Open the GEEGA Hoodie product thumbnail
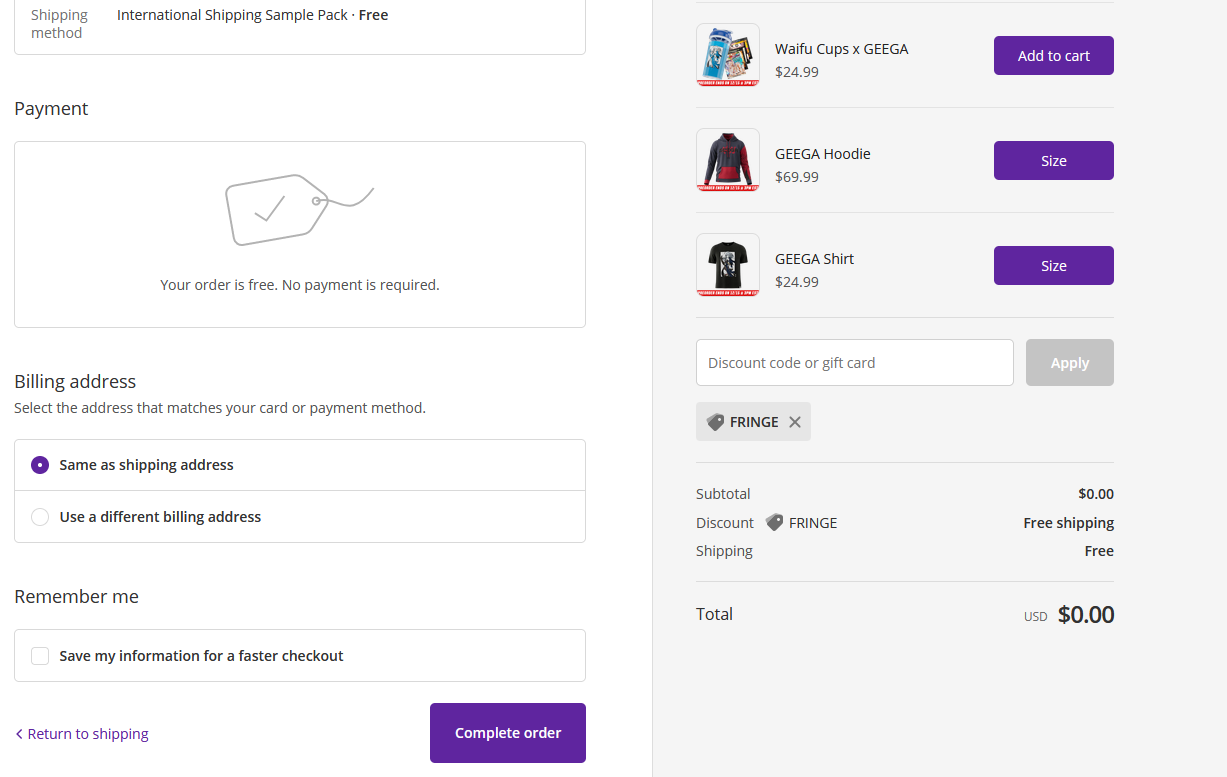 (x=727, y=160)
